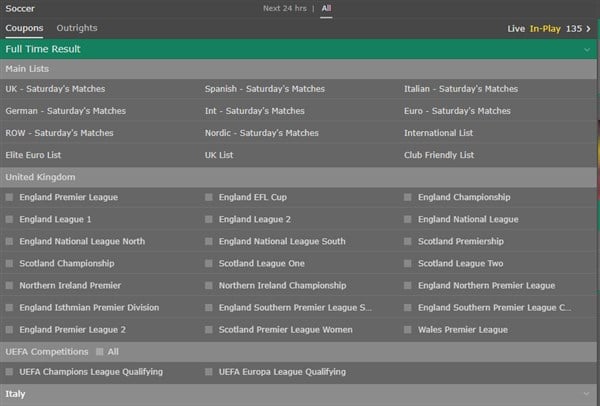Screen dimensions: 600x406
Task: Select Northern Ireland Championship text
Action: click(x=282, y=285)
